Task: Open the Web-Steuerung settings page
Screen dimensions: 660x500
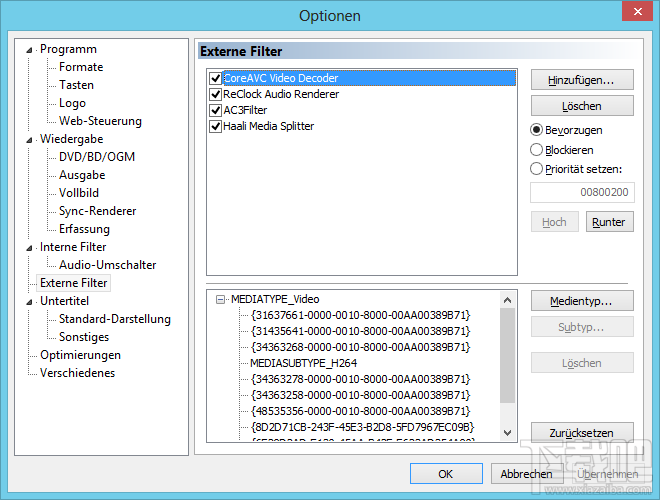Action: [x=100, y=121]
